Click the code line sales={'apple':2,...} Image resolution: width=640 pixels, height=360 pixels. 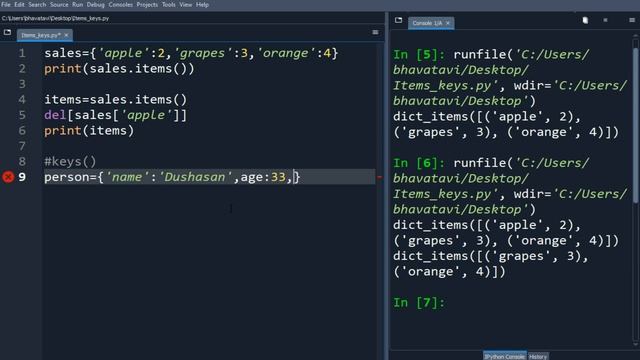191,53
